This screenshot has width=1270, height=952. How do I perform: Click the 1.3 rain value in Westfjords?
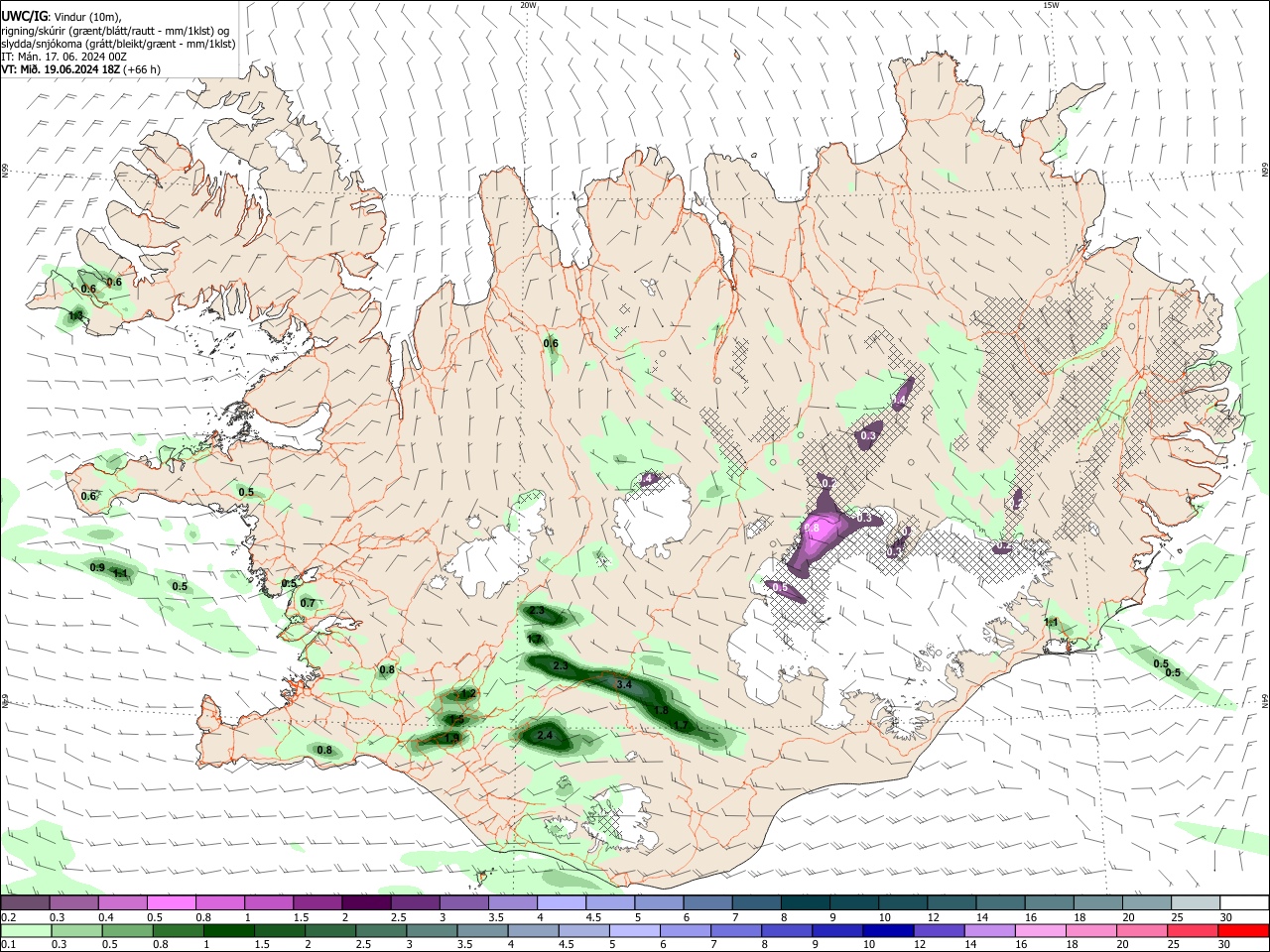(x=76, y=316)
